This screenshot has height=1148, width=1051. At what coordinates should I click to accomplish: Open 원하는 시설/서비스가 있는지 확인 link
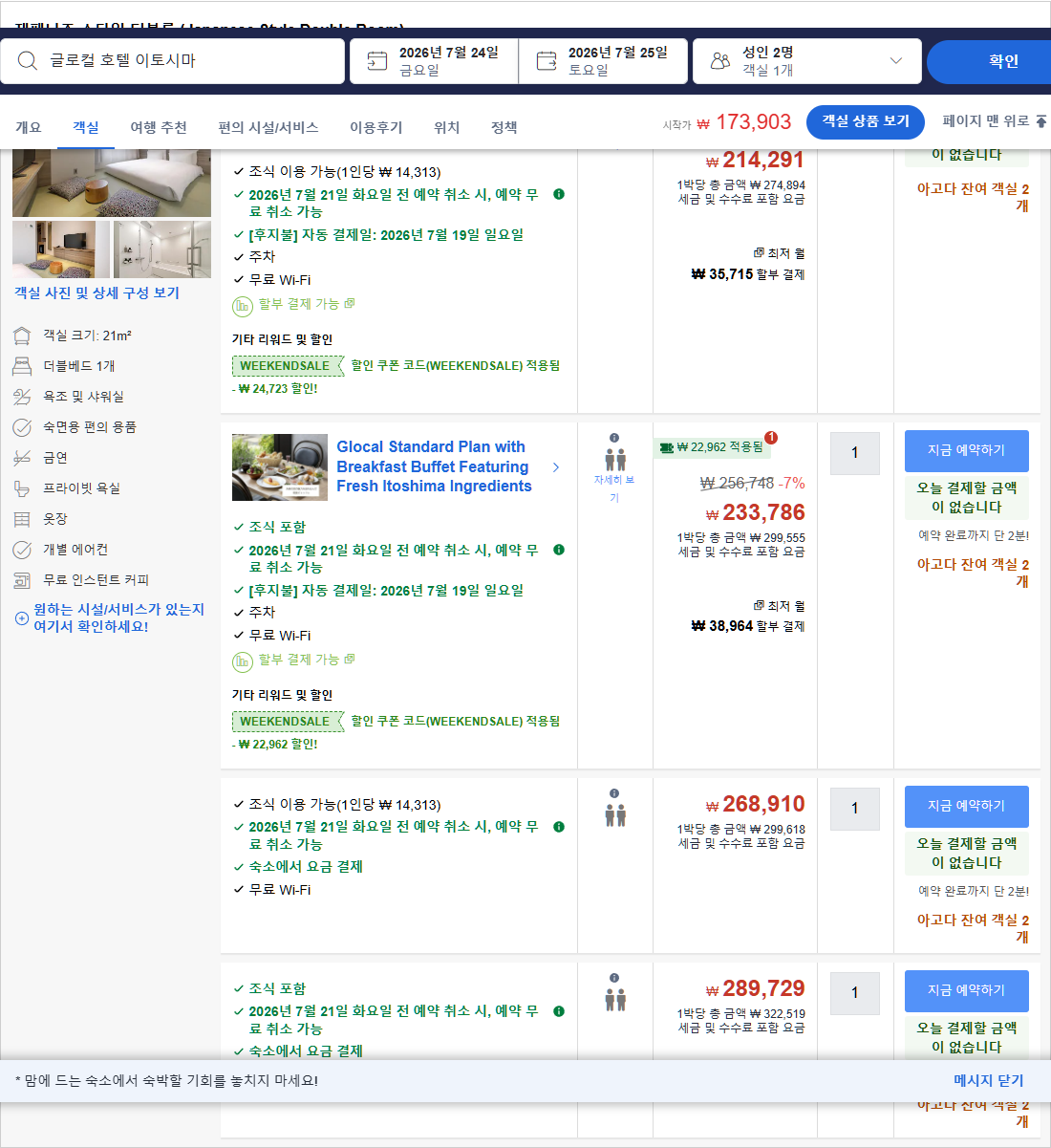tap(118, 617)
